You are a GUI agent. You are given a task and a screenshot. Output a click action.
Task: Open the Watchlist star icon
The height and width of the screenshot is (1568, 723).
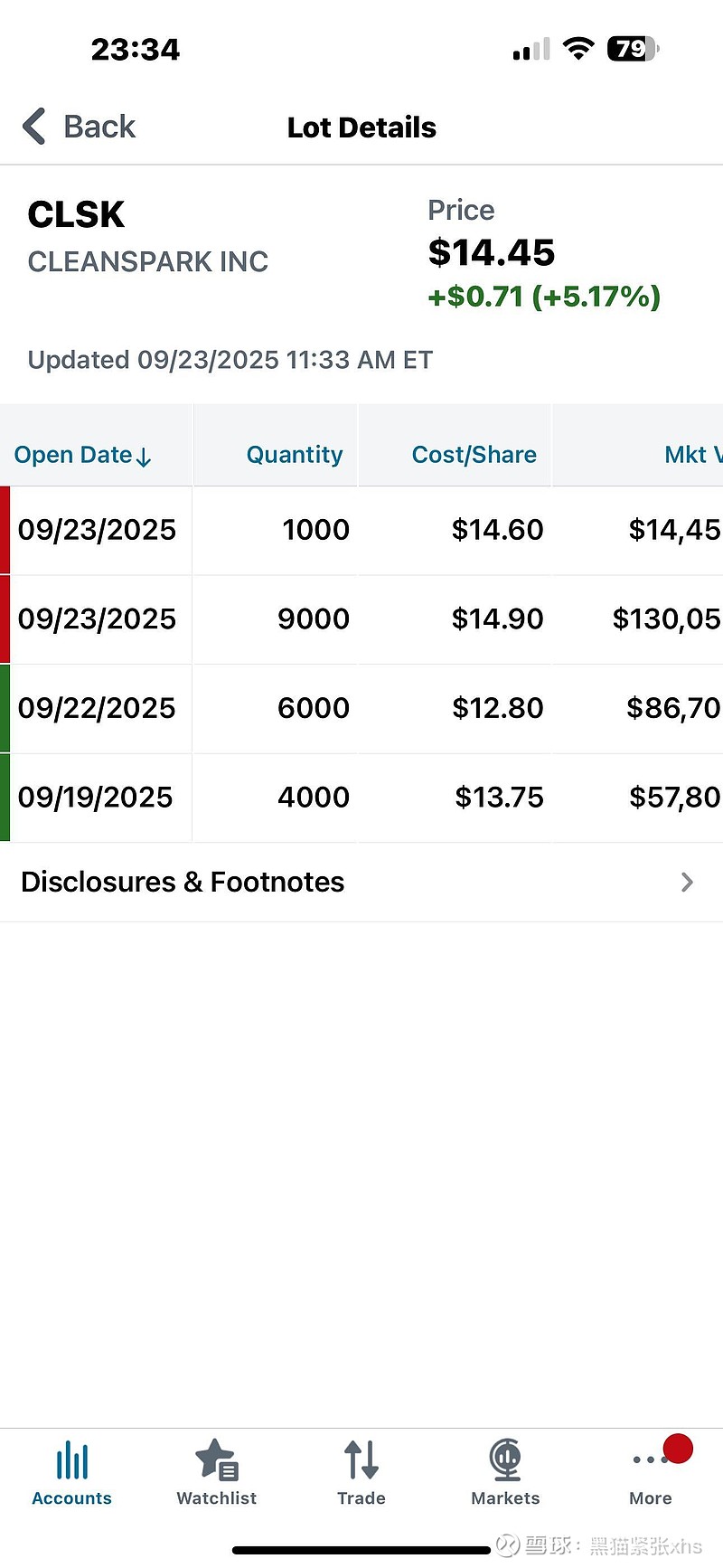217,1459
